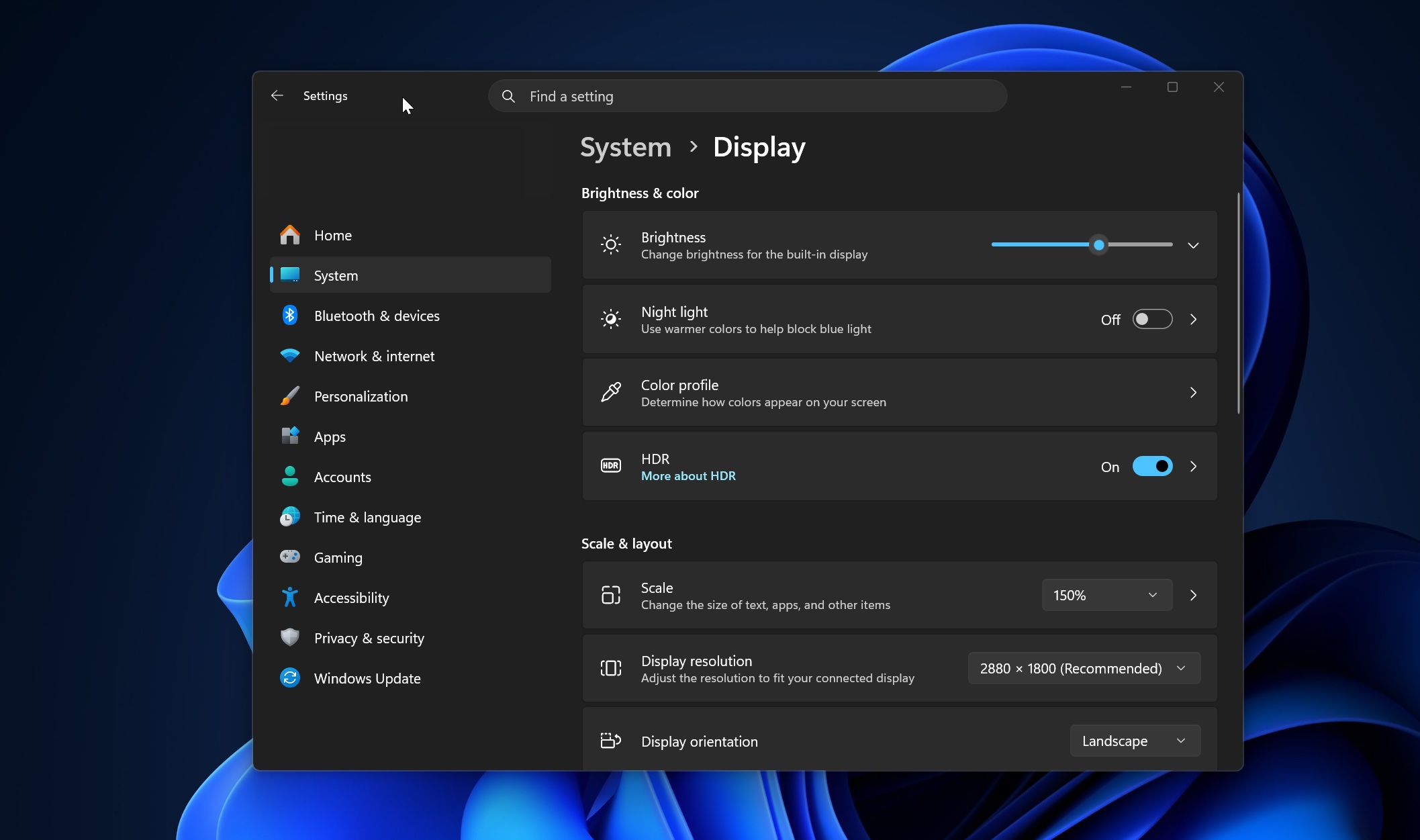Click the Display resolution icon
1420x840 pixels.
[610, 668]
